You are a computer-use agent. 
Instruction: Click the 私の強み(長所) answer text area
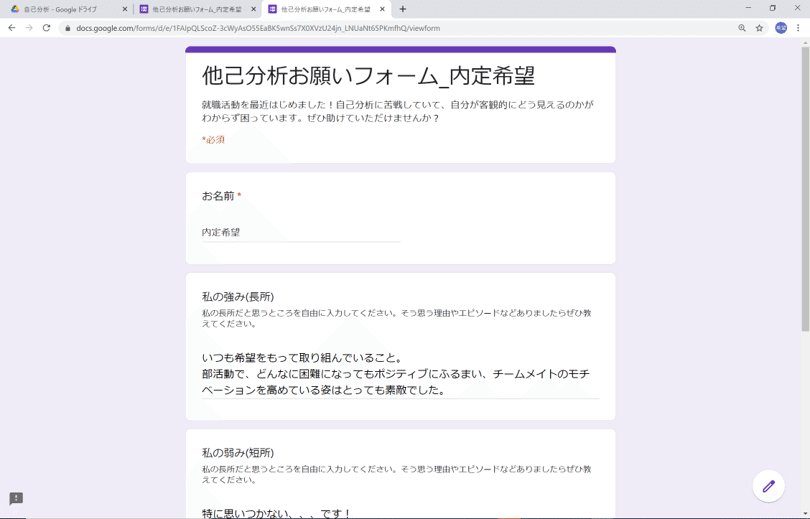(x=400, y=374)
